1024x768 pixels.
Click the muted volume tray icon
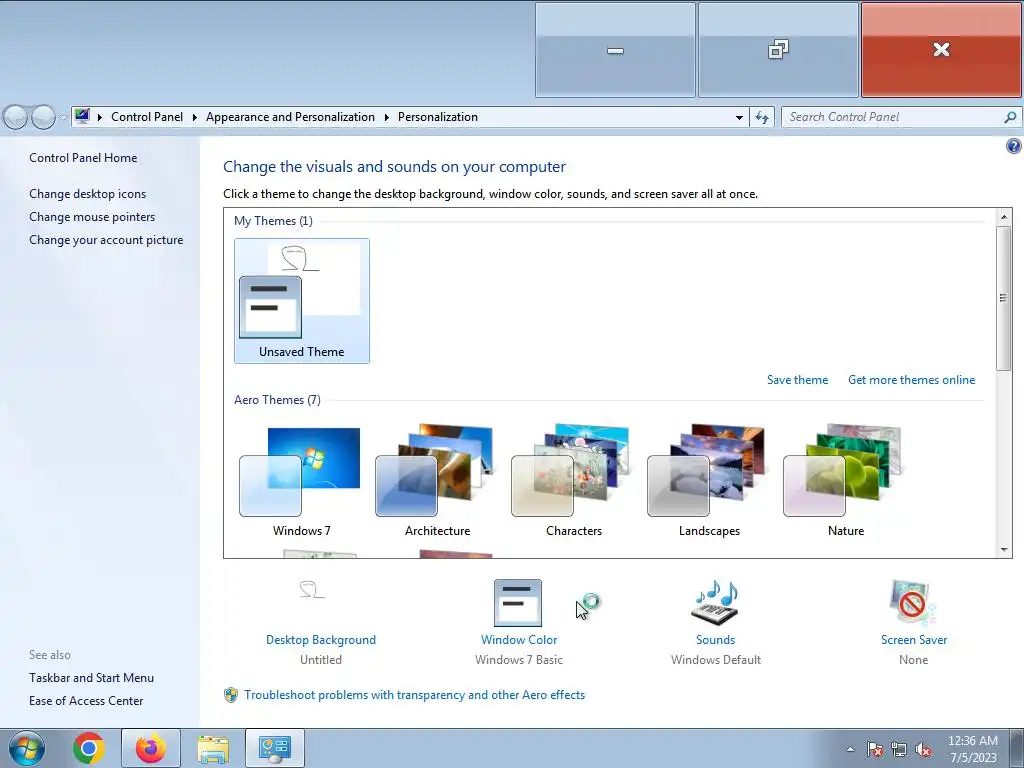[923, 749]
